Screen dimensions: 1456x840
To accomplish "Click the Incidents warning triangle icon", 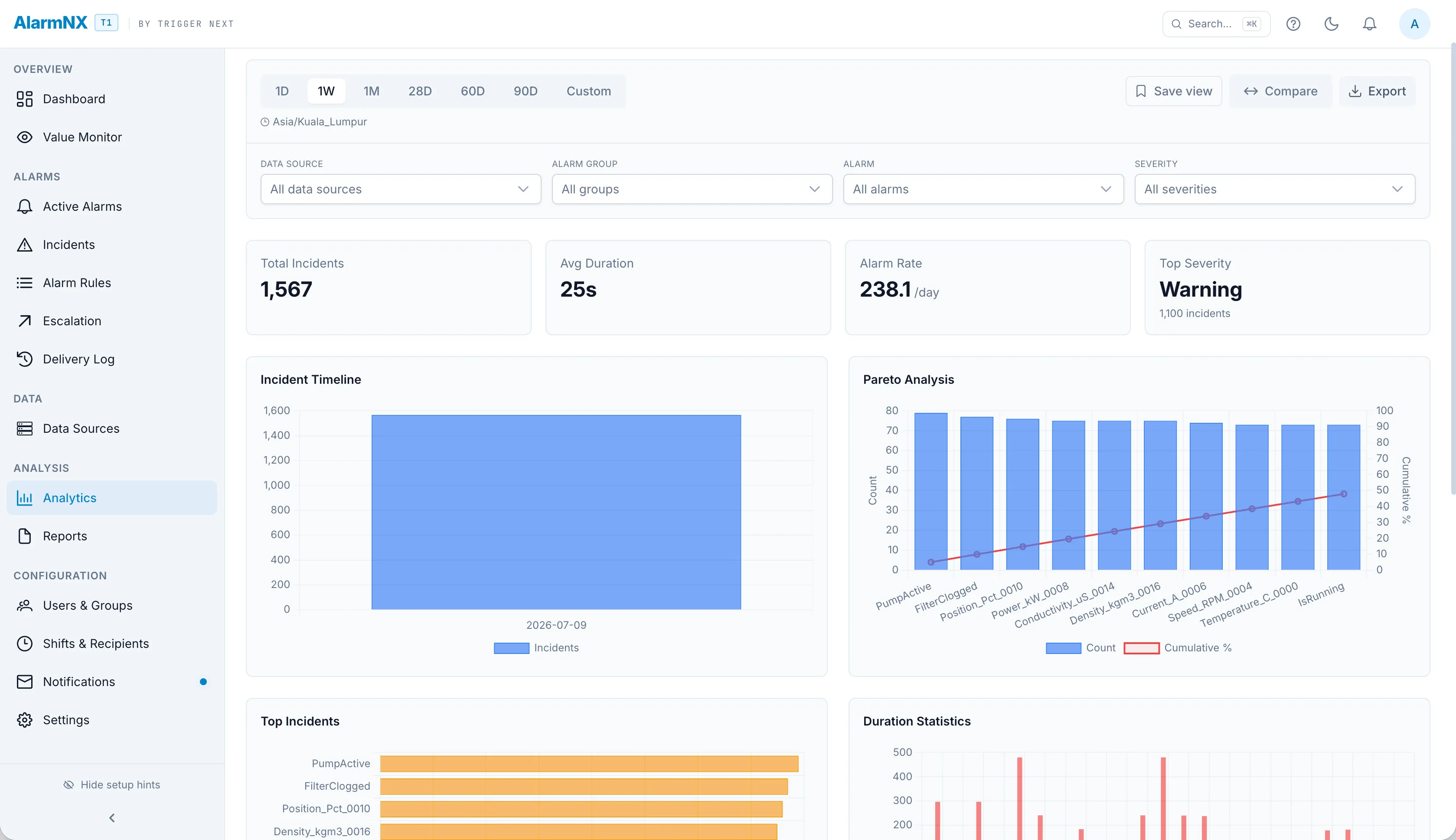I will point(24,245).
